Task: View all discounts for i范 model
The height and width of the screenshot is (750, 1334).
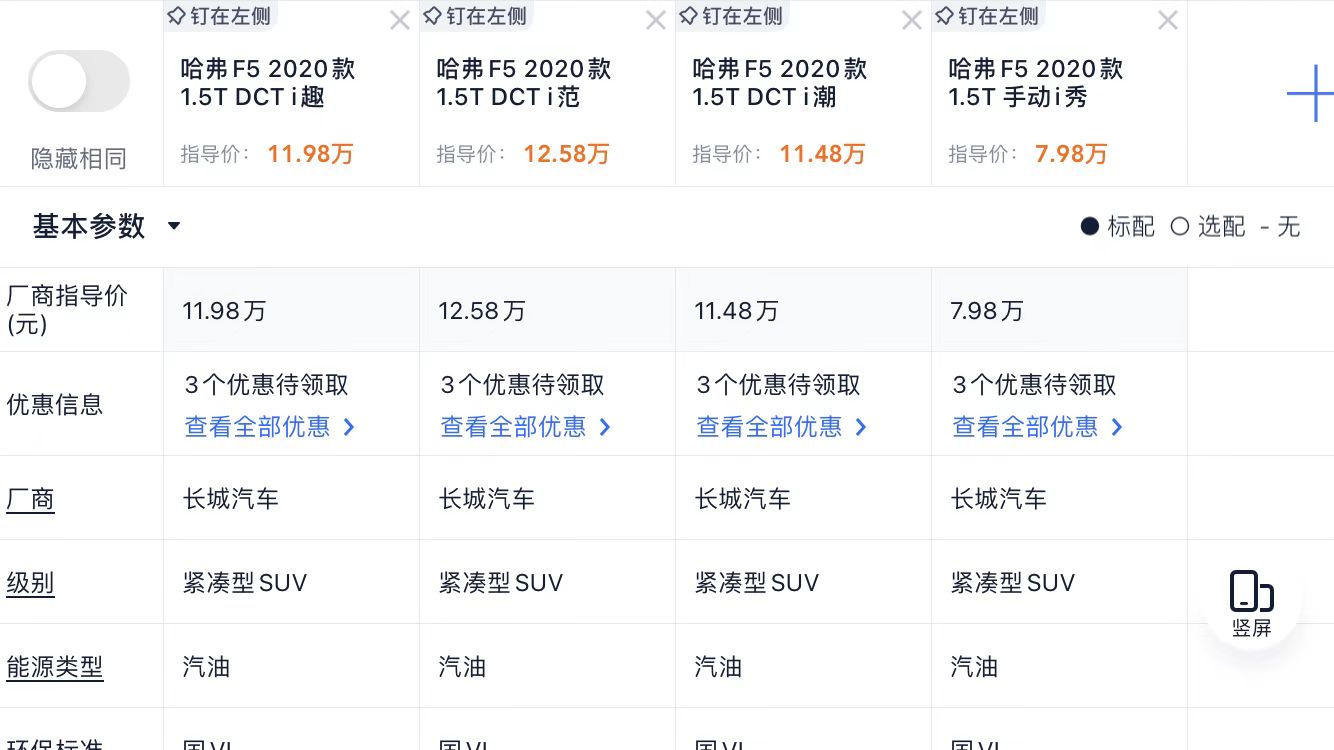Action: (526, 427)
